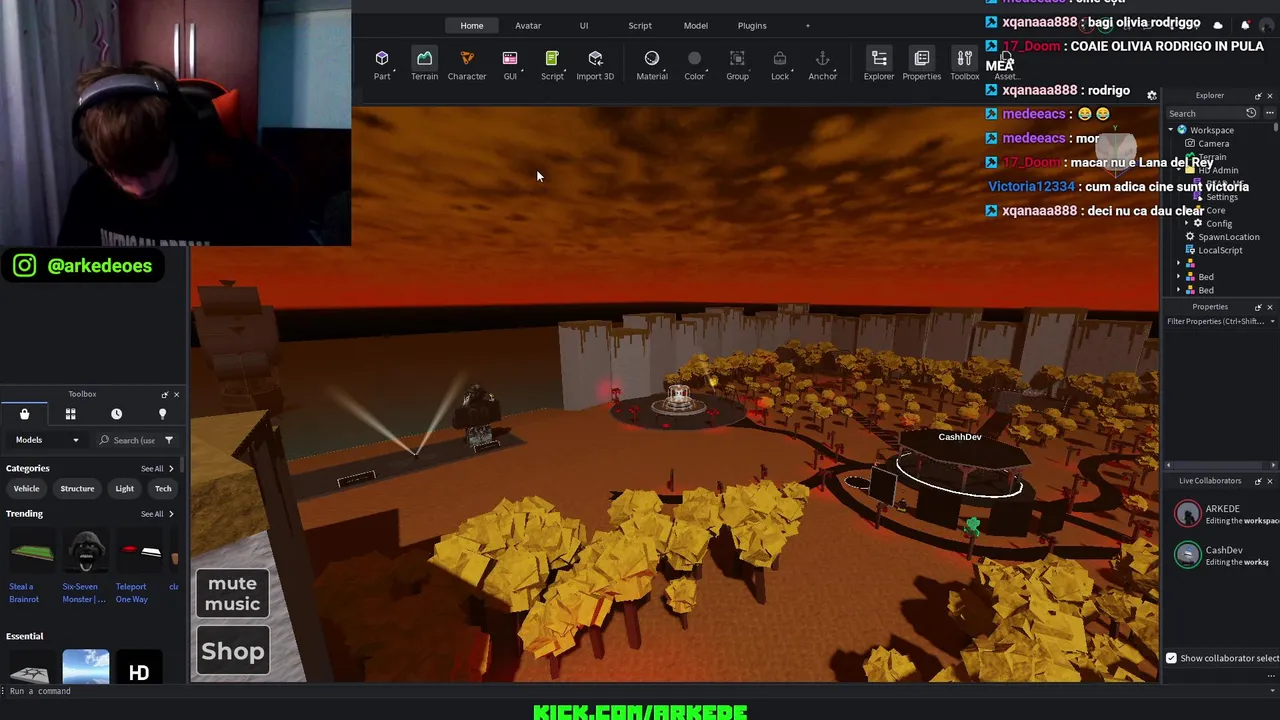
Task: Open the Filter Properties dropdown arrow
Action: [1272, 322]
